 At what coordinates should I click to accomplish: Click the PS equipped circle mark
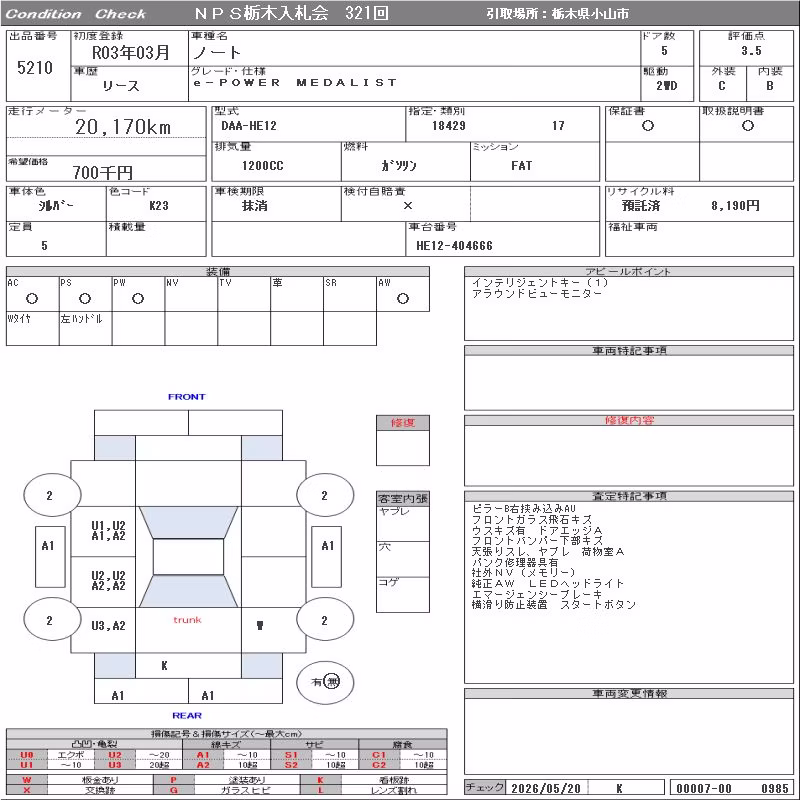coord(85,298)
